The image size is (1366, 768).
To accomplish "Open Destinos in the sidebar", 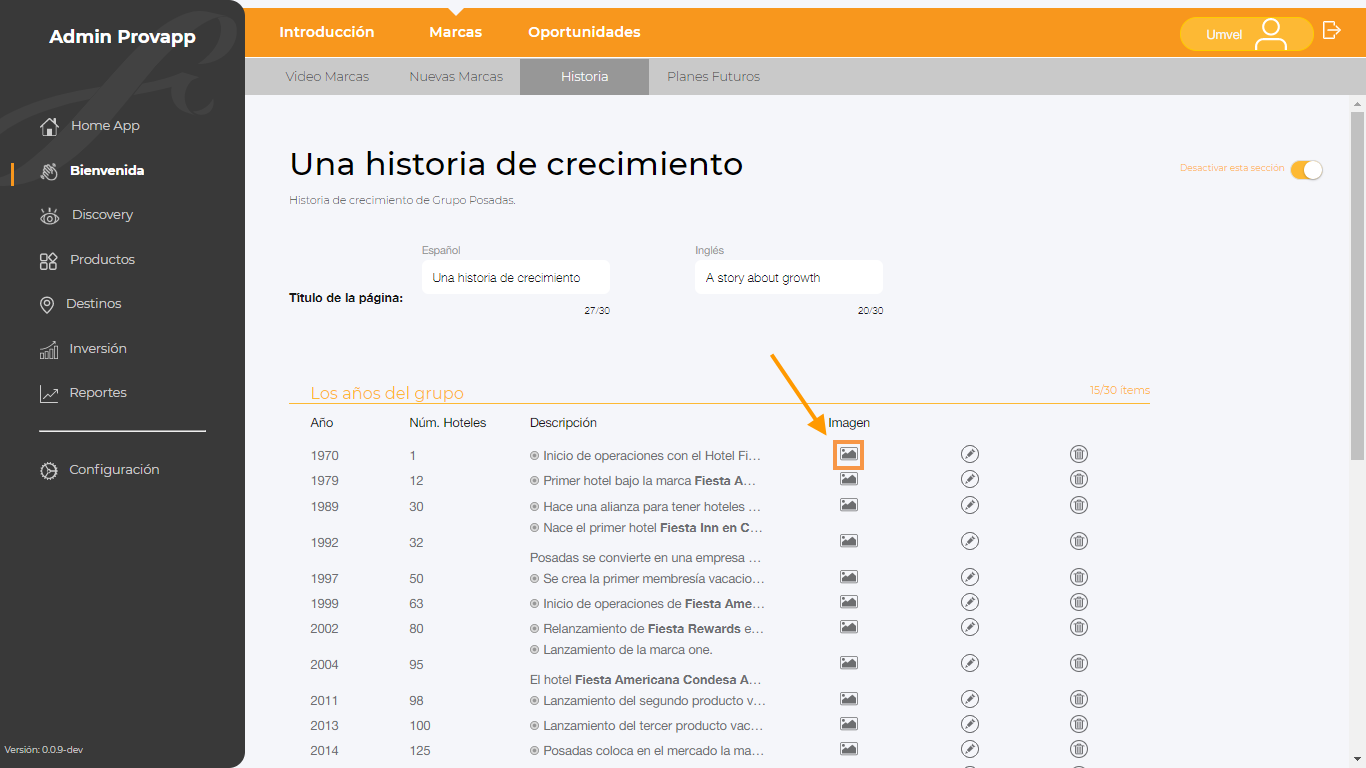I will pos(80,304).
